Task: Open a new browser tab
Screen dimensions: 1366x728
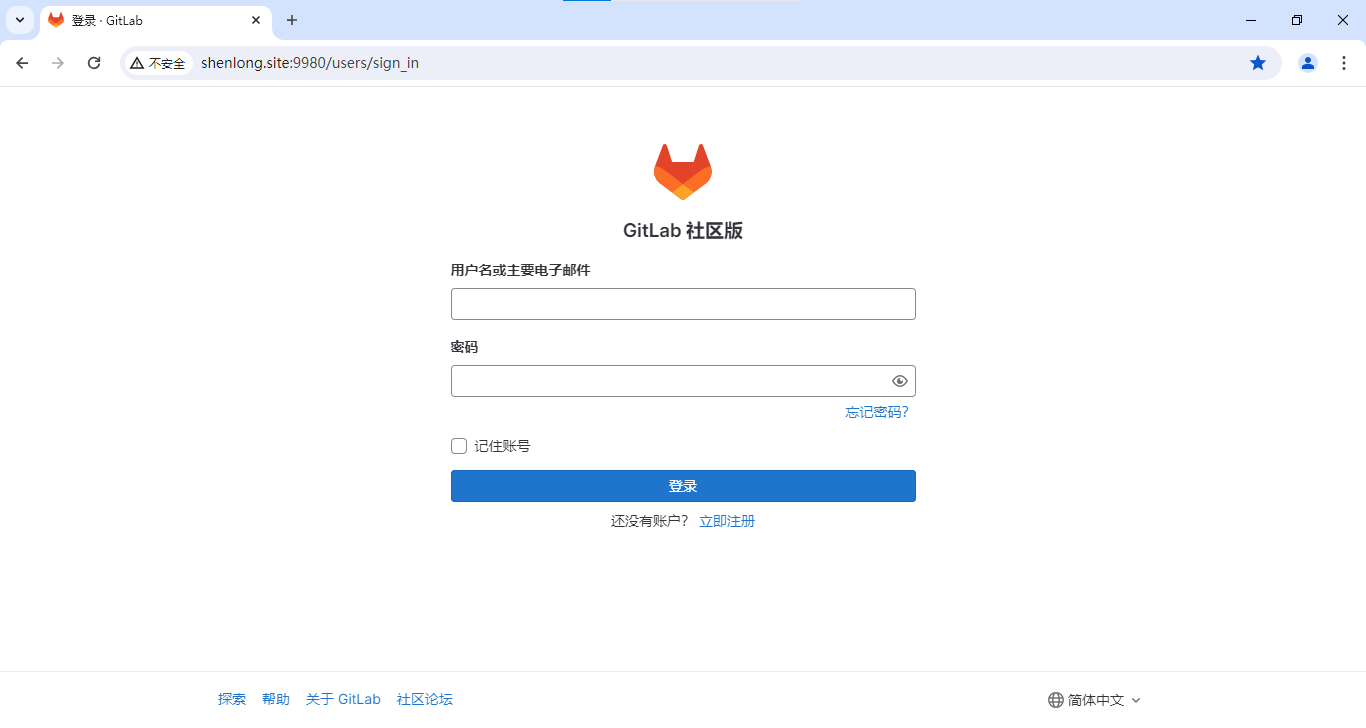Action: (291, 20)
